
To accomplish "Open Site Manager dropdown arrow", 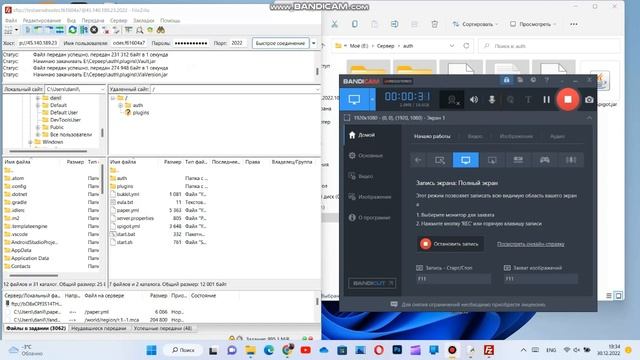I will 16,30.
